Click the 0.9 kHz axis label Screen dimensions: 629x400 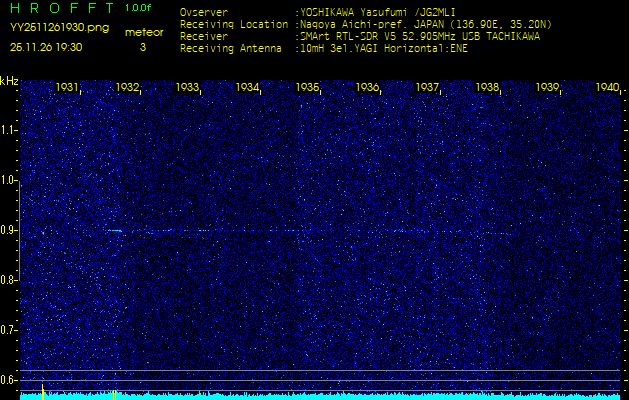(9, 230)
